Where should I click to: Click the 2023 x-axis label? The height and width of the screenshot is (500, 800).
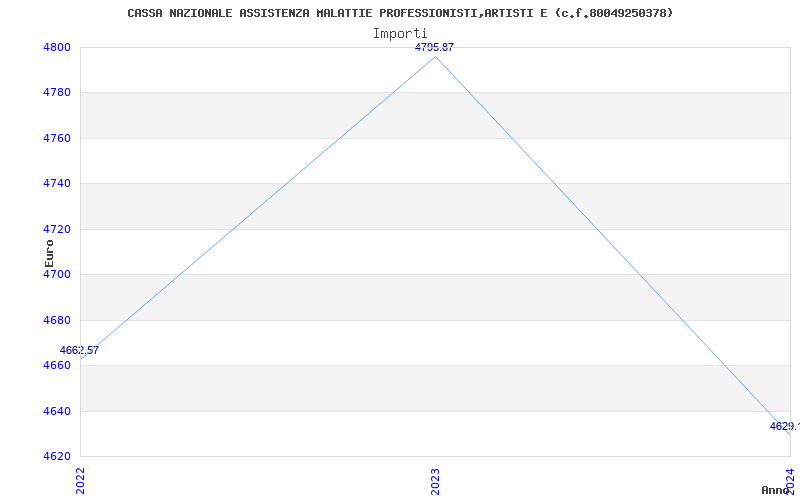pos(435,481)
